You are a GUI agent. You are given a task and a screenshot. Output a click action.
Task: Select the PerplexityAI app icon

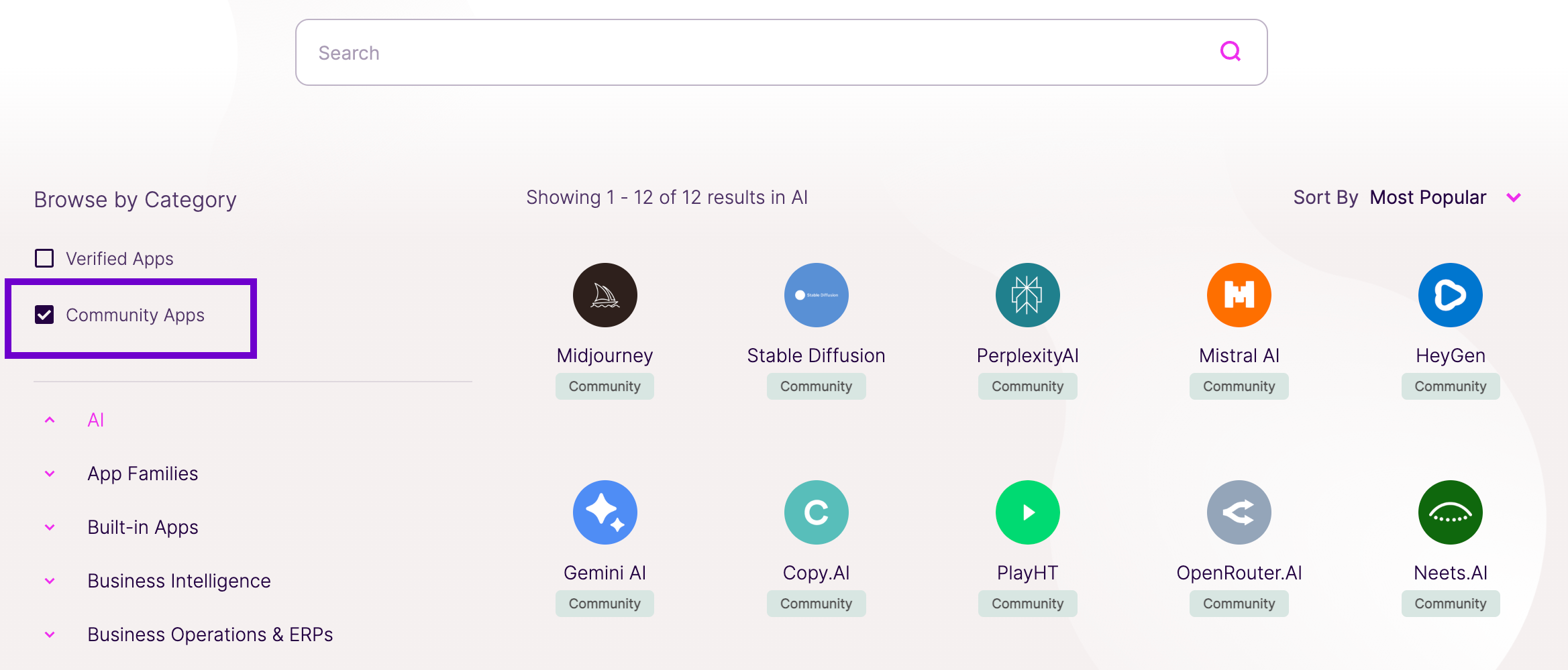(x=1027, y=295)
